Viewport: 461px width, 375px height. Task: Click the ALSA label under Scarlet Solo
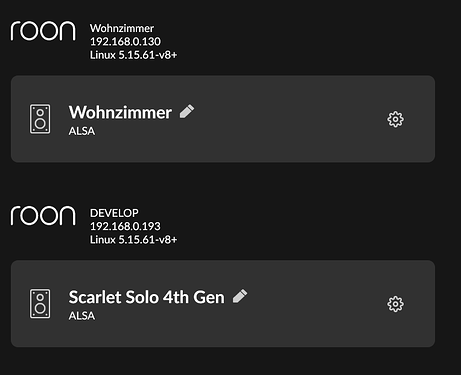82,316
